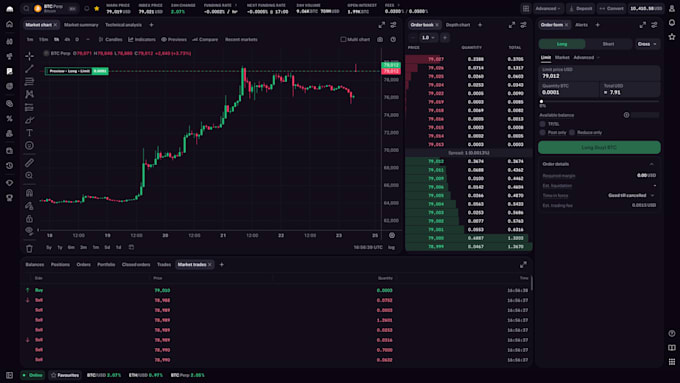Open the Indicators button
The image size is (680, 383).
click(x=142, y=39)
